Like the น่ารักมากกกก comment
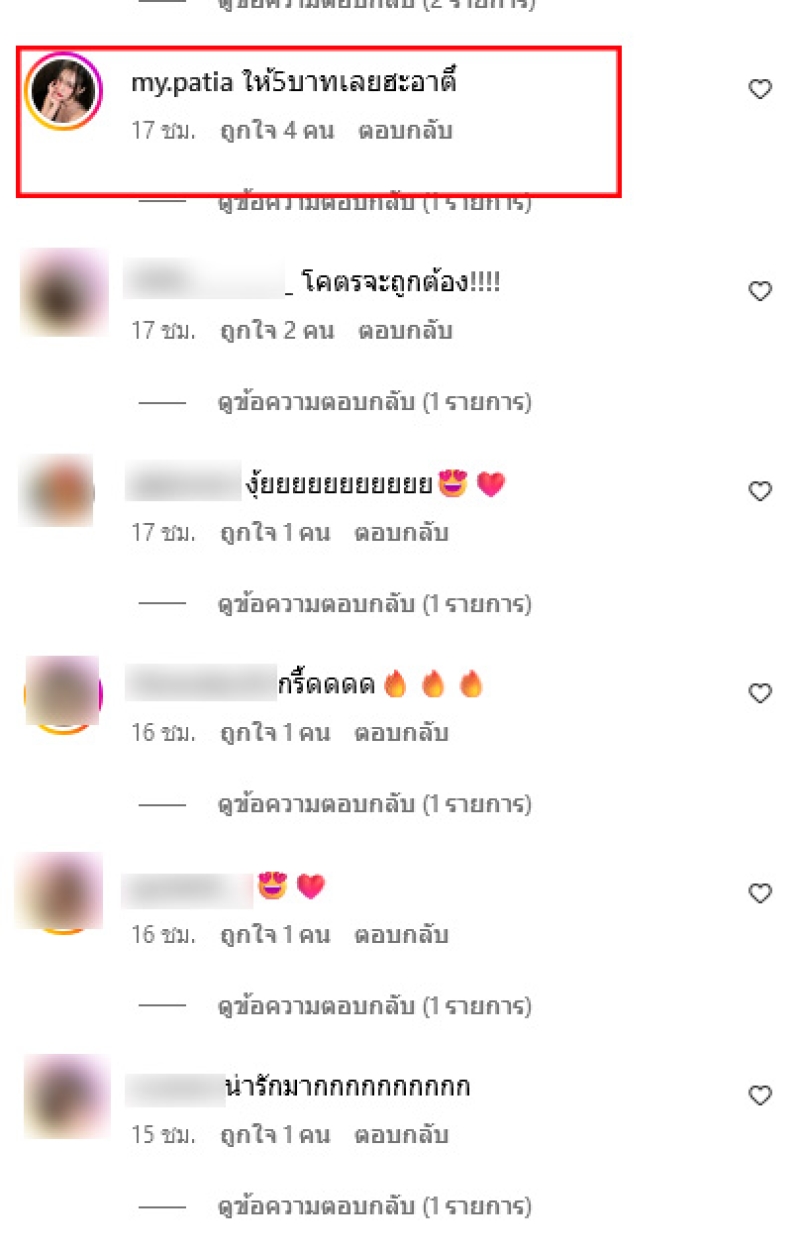Viewport: 800px width, 1252px height. pos(760,1096)
